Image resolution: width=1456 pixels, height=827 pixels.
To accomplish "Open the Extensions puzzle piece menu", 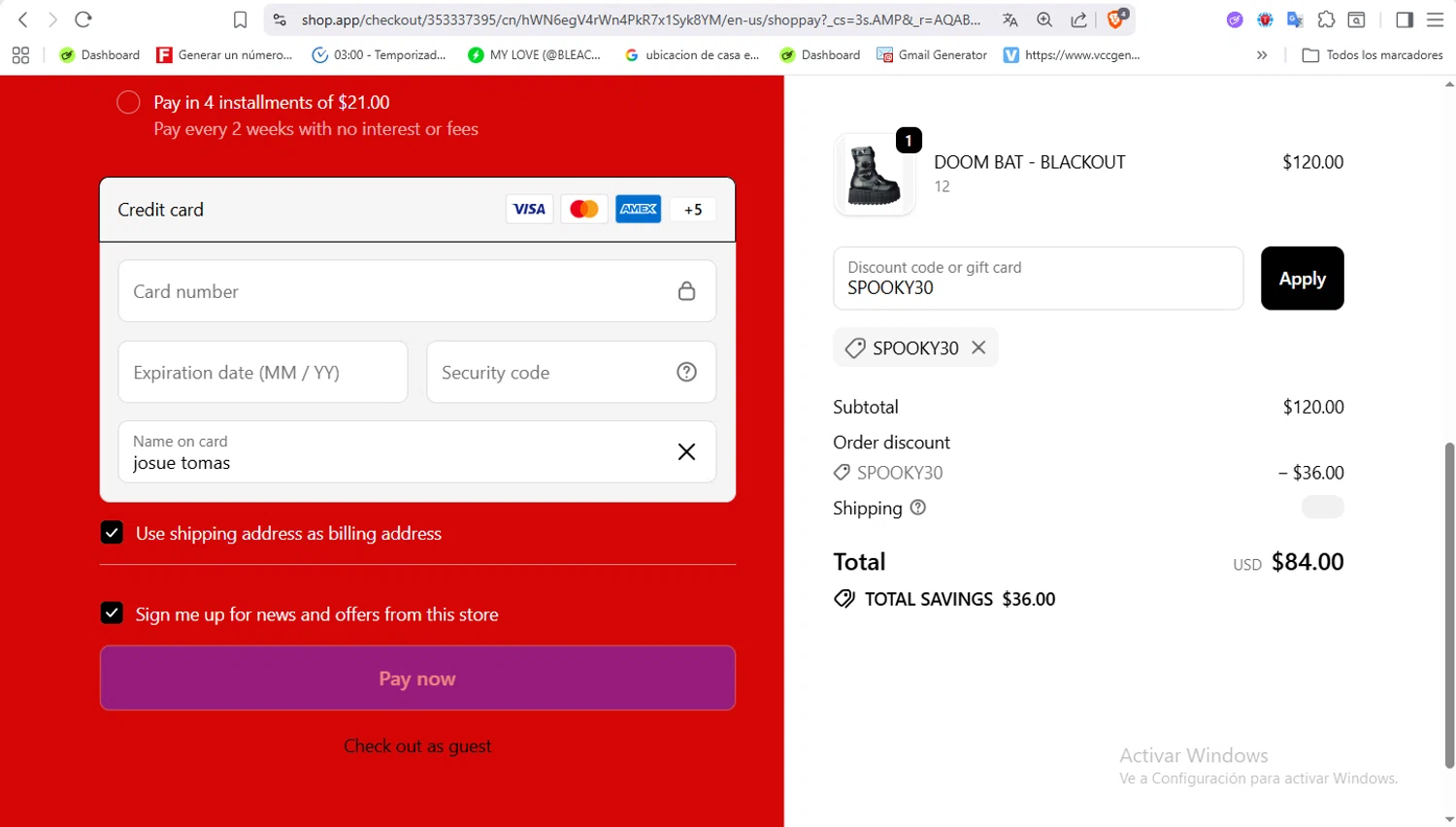I will (x=1326, y=19).
